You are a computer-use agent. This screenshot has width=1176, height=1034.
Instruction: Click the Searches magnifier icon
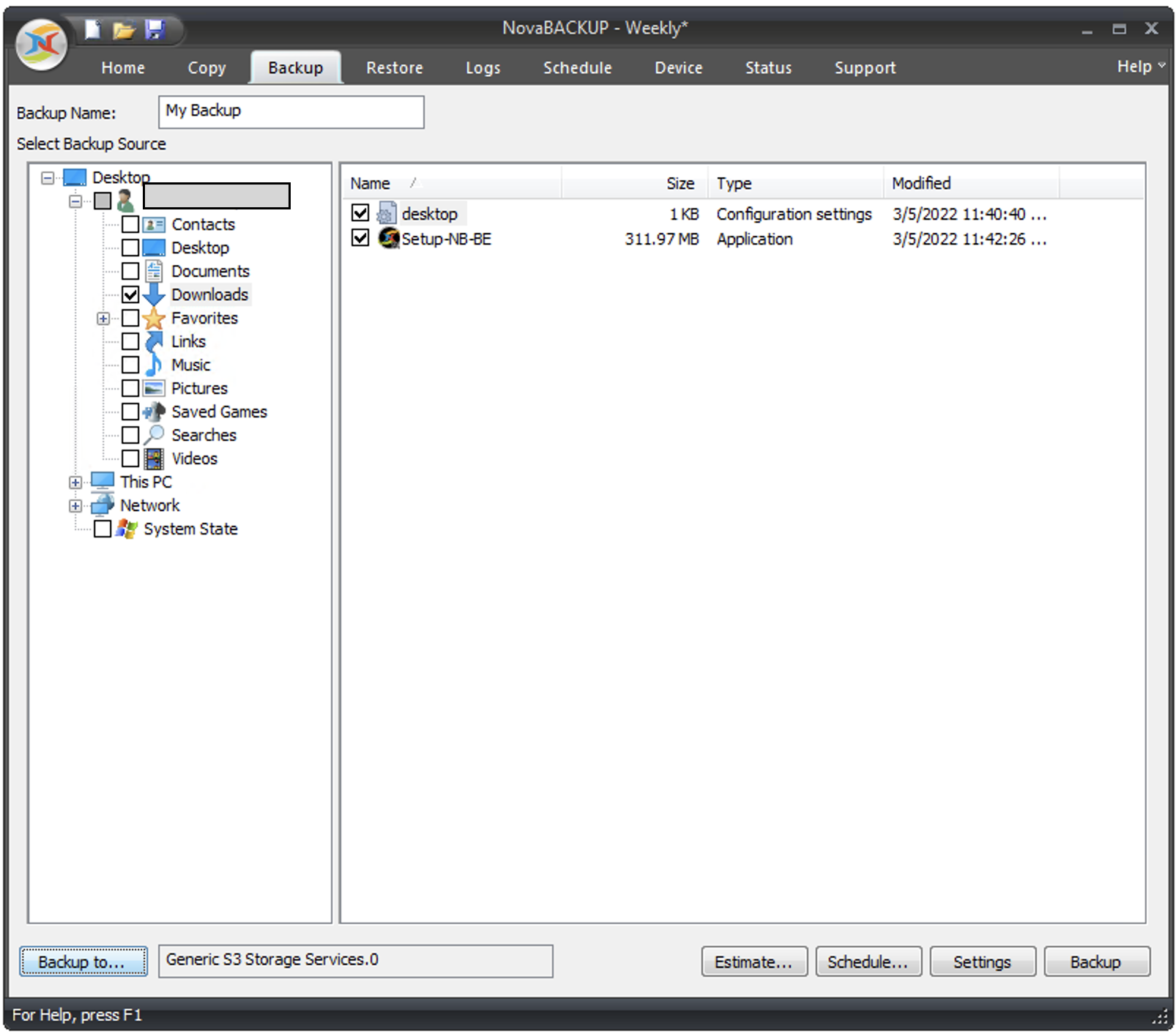(154, 435)
